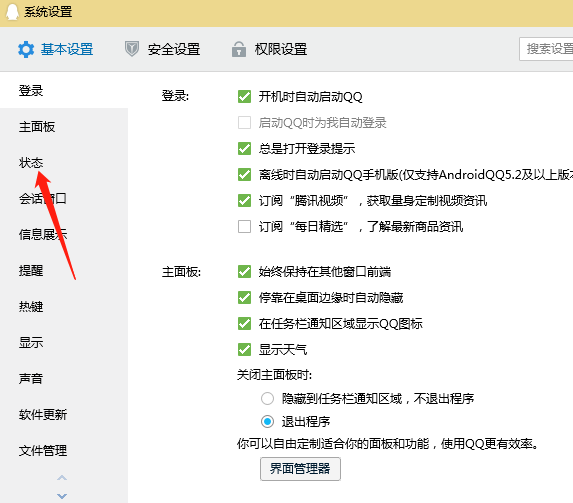Go to 热键 settings section
This screenshot has height=503, width=573.
(x=31, y=306)
